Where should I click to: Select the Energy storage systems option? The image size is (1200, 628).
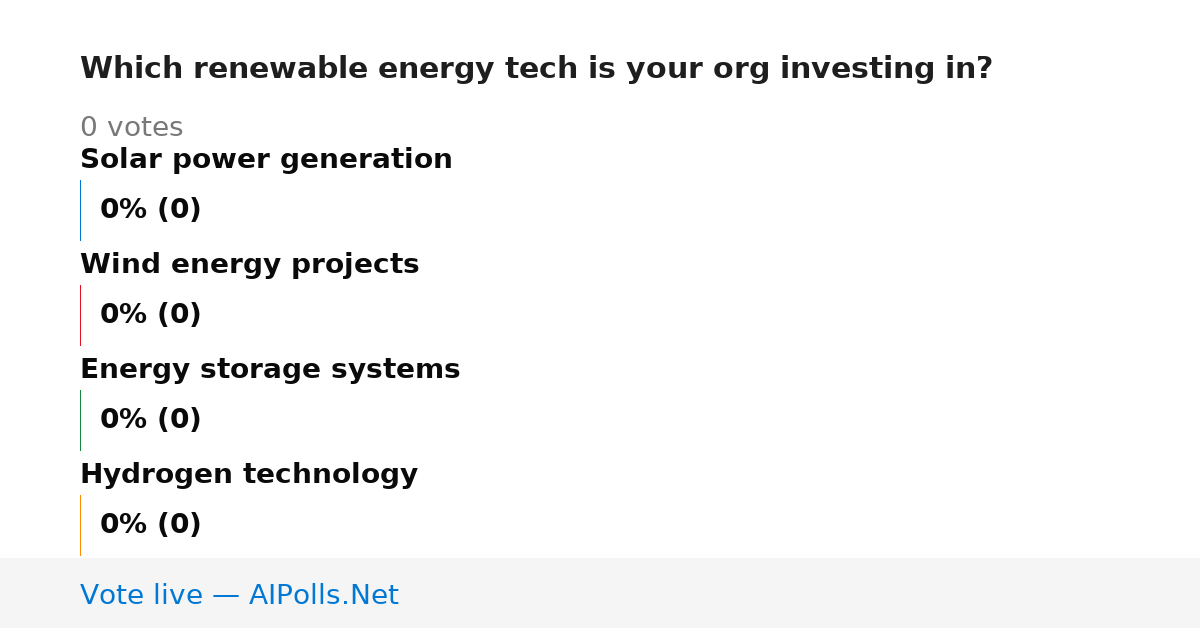click(270, 369)
